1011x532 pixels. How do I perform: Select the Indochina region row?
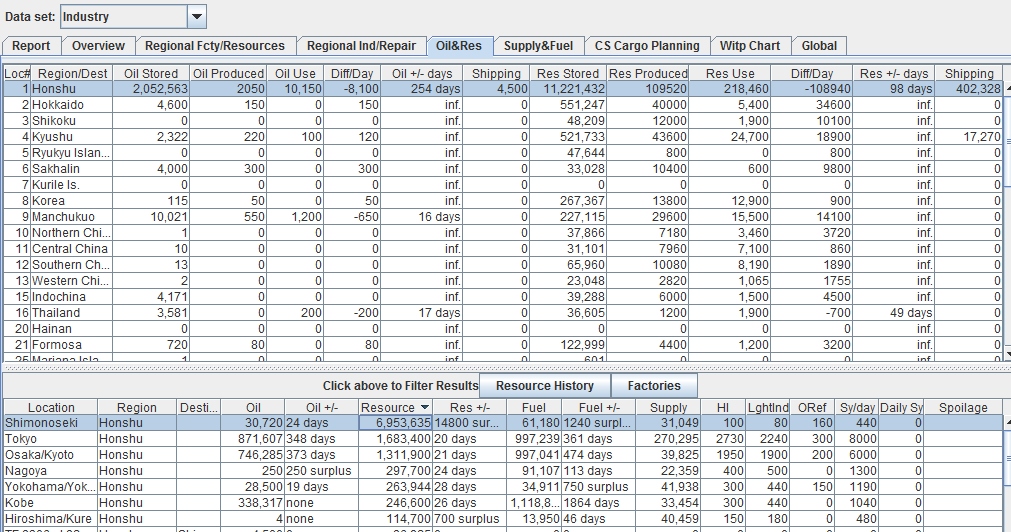pyautogui.click(x=503, y=297)
